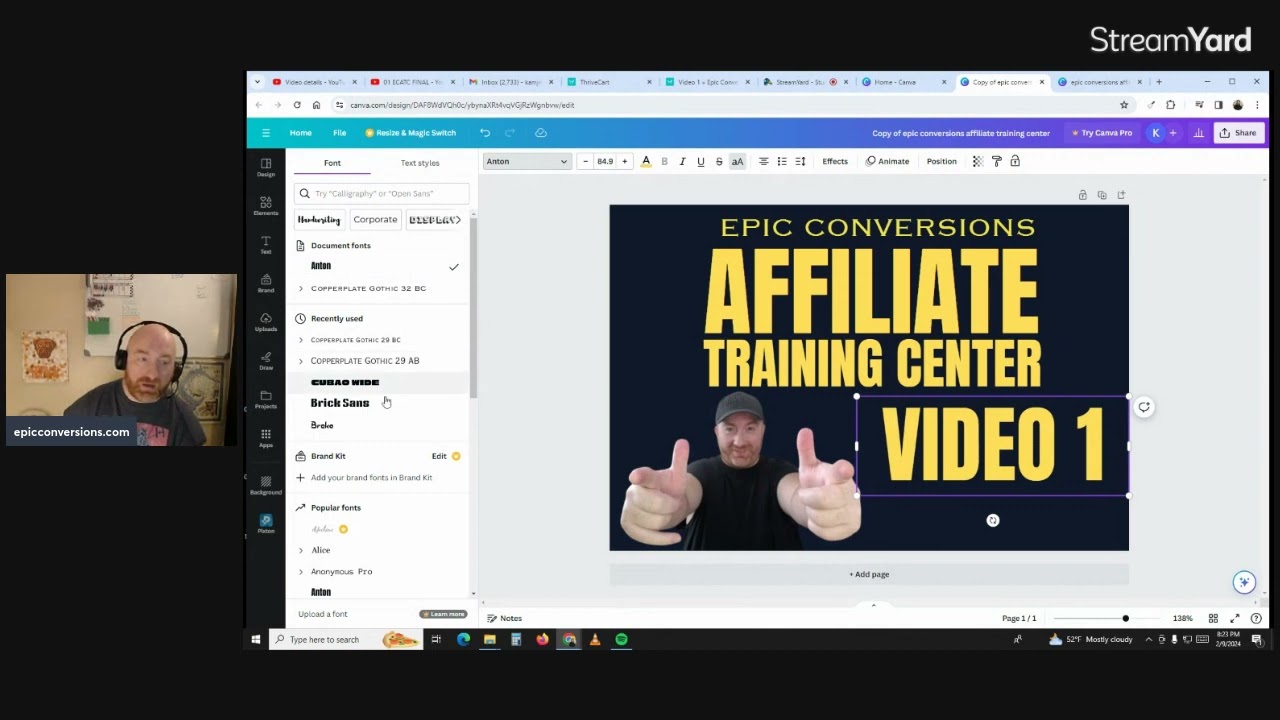Viewport: 1280px width, 720px height.
Task: Choose the Cubao Wide font
Action: [345, 382]
